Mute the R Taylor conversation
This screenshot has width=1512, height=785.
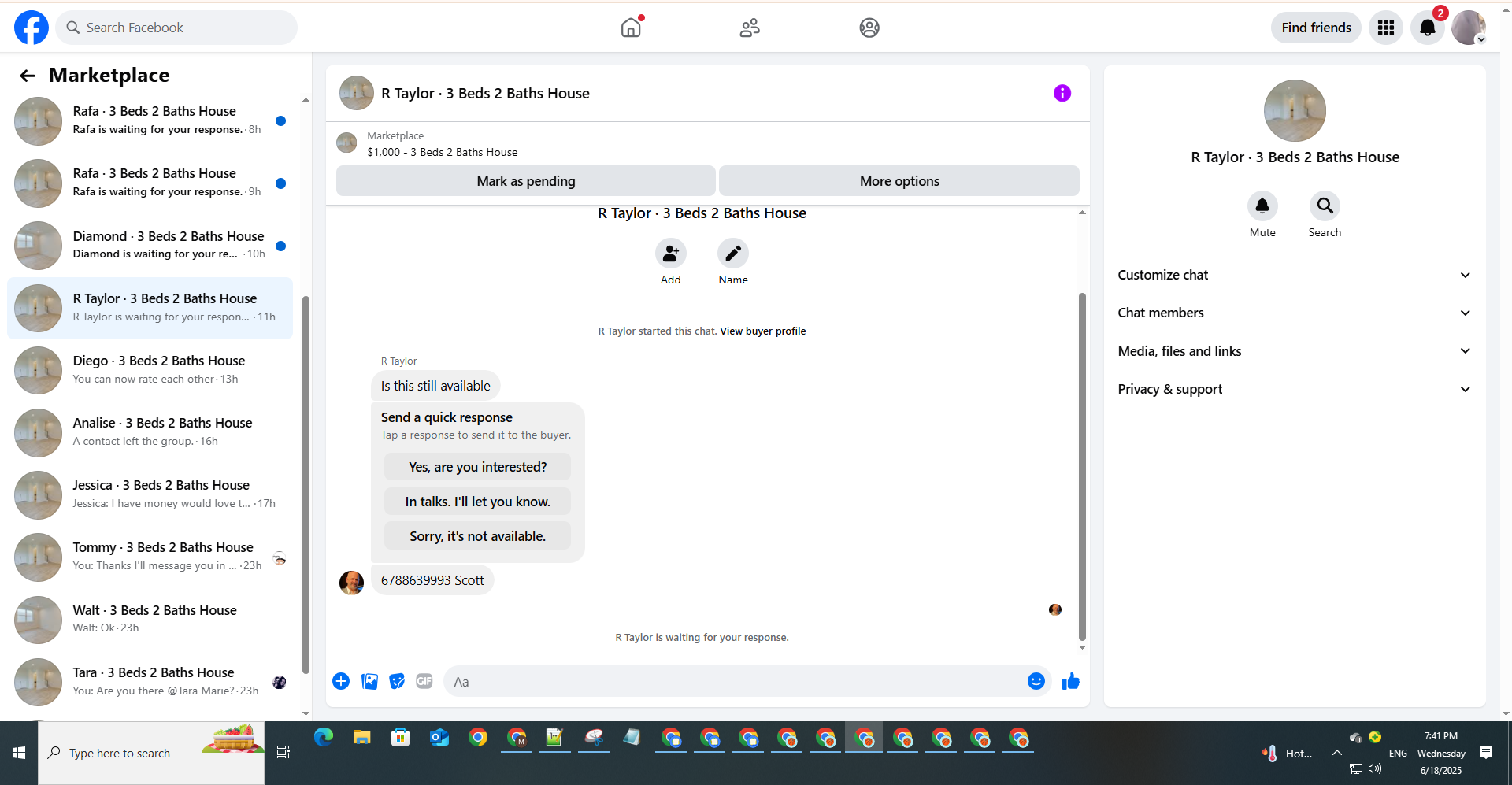(1262, 206)
